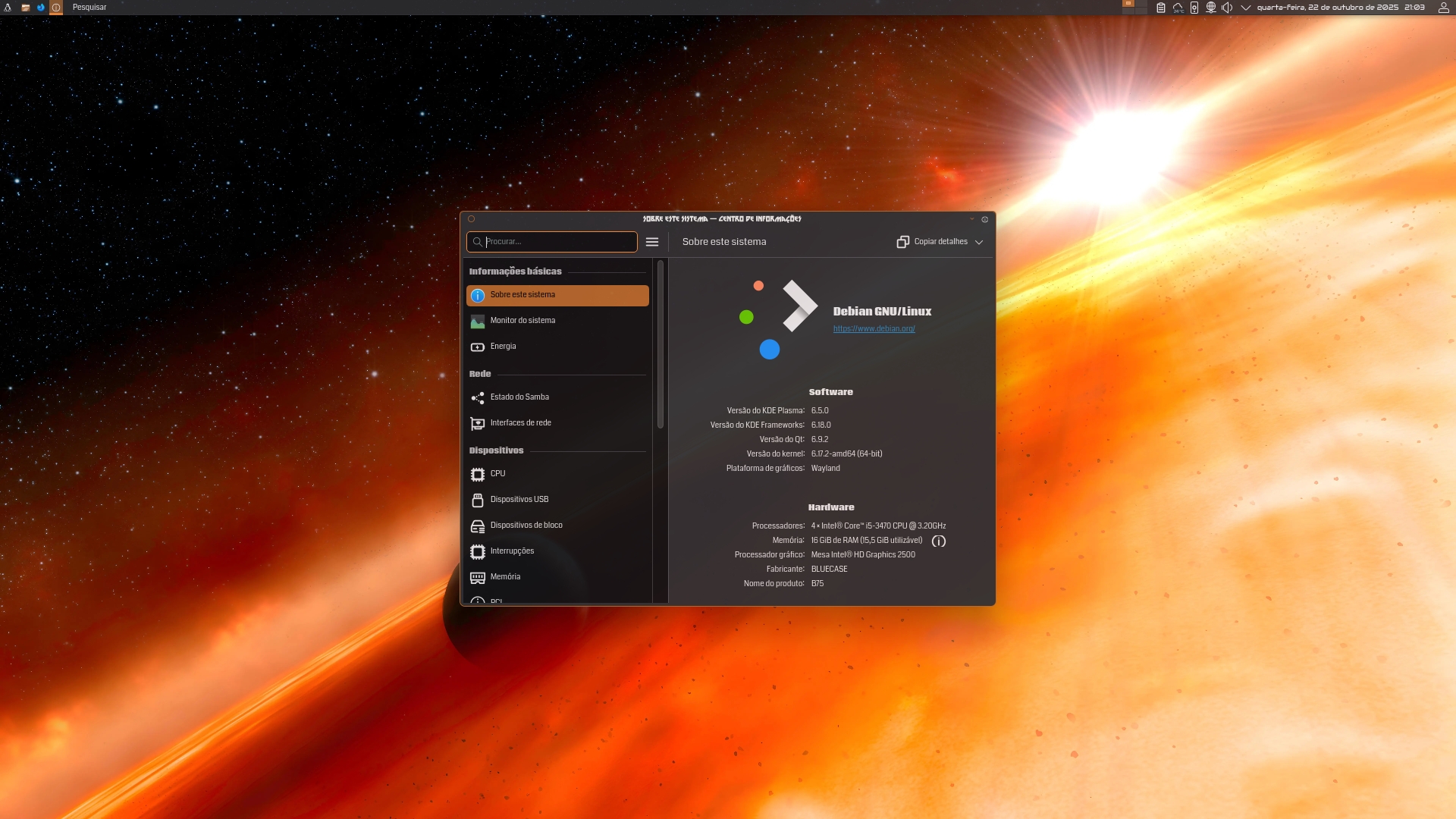Open the hamburger menu beside the search field
1456x819 pixels.
pyautogui.click(x=652, y=242)
